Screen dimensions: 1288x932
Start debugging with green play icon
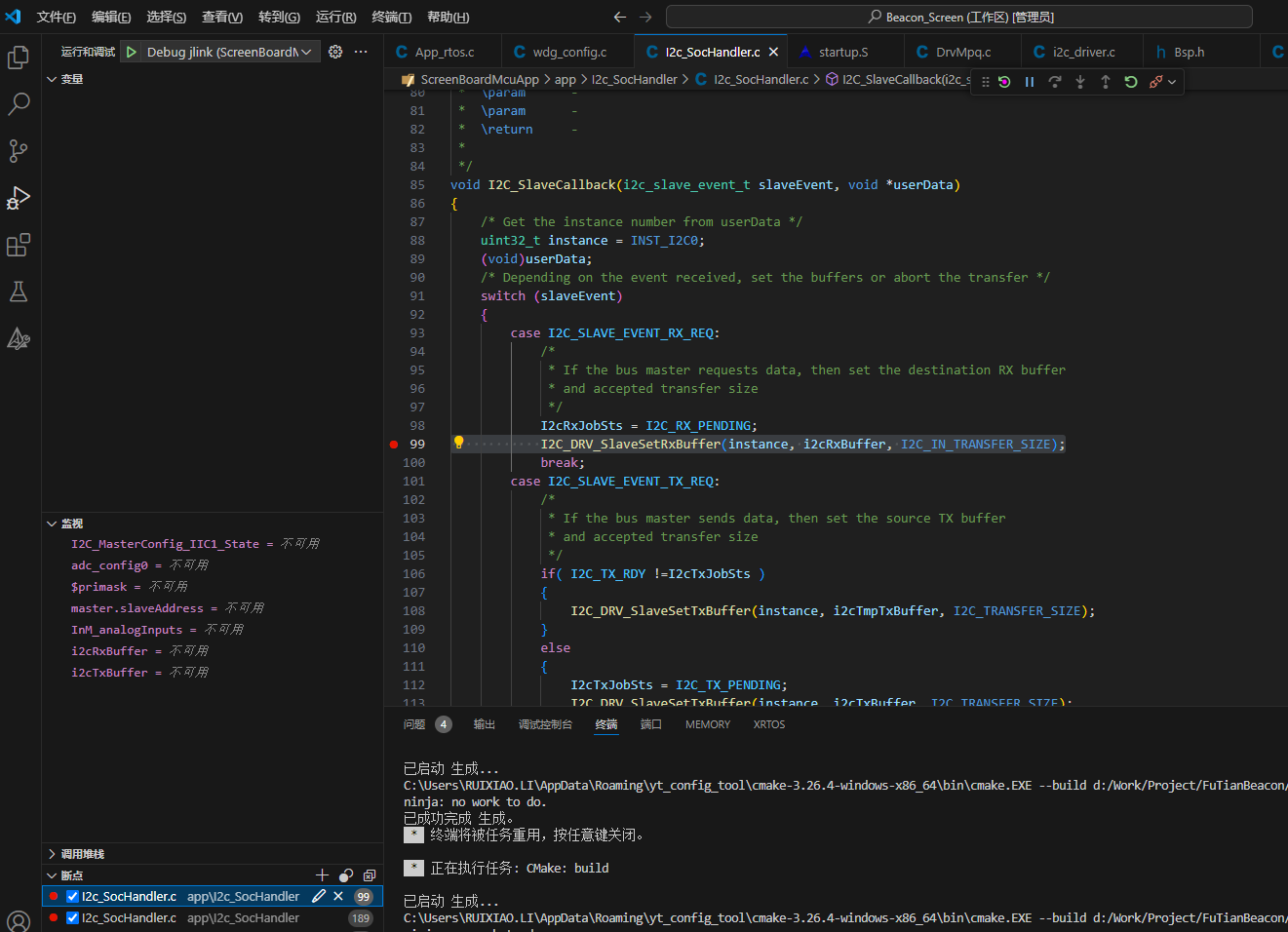(x=132, y=52)
